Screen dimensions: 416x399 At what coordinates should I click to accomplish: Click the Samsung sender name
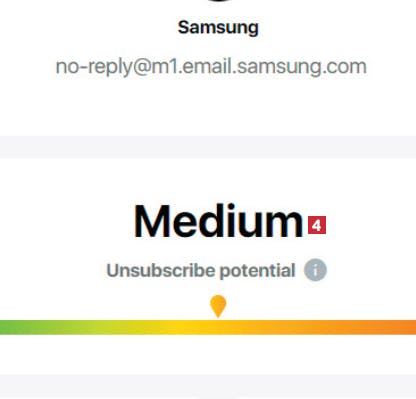click(218, 27)
